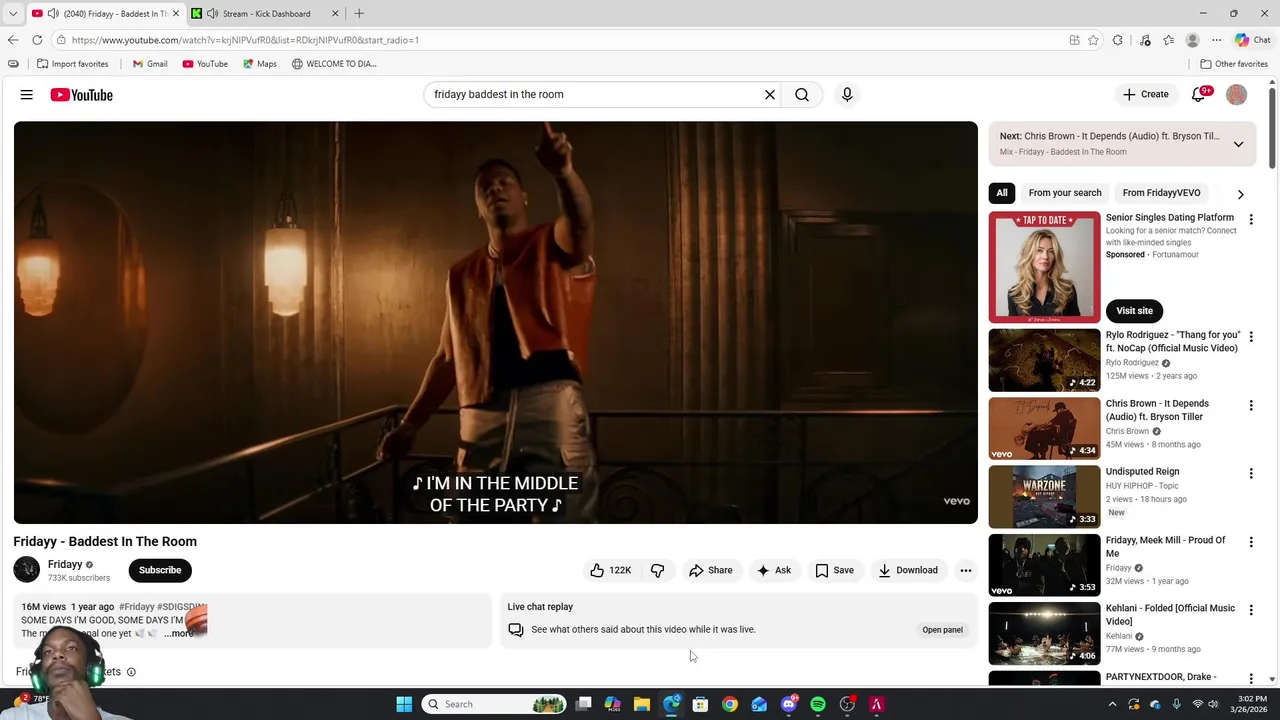Clear the search box with the X

coord(770,95)
